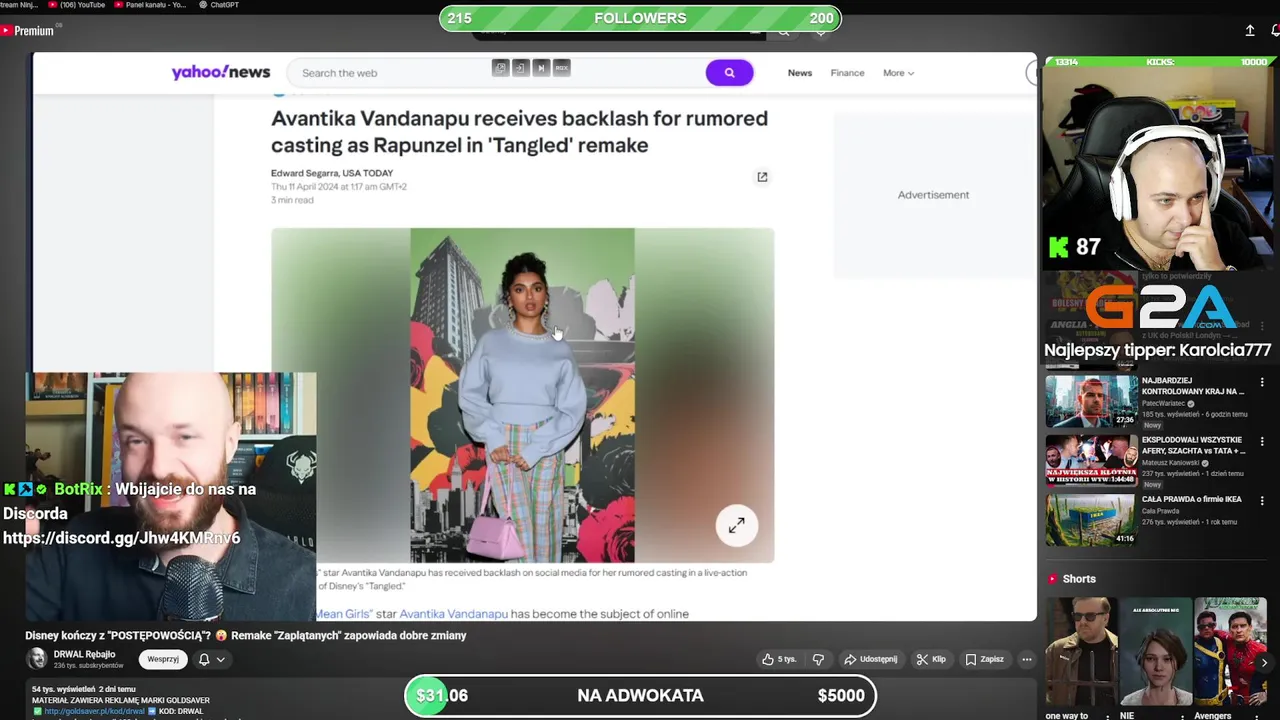Open options for CAŁA PRAWDA o firmie IKEA video
Viewport: 1280px width, 720px height.
click(1262, 500)
